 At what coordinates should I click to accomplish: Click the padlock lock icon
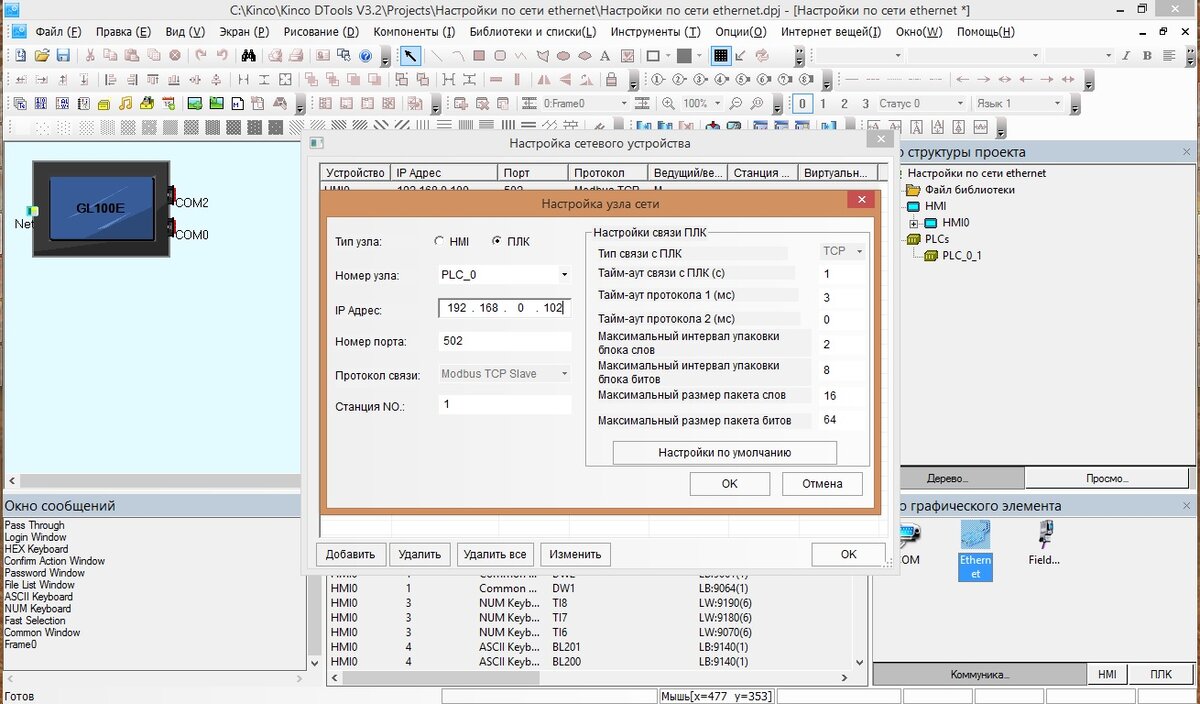click(x=611, y=79)
